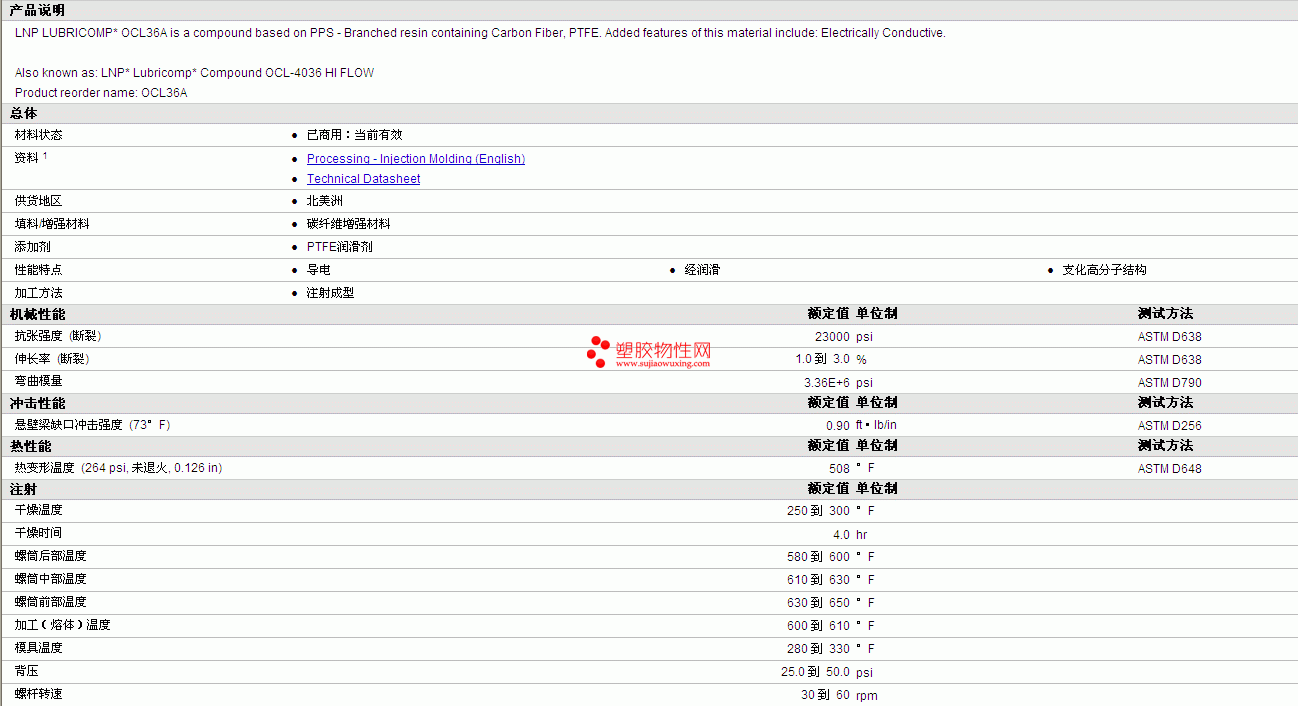
Task: Select the 碳纤维增强材料 value
Action: 348,224
